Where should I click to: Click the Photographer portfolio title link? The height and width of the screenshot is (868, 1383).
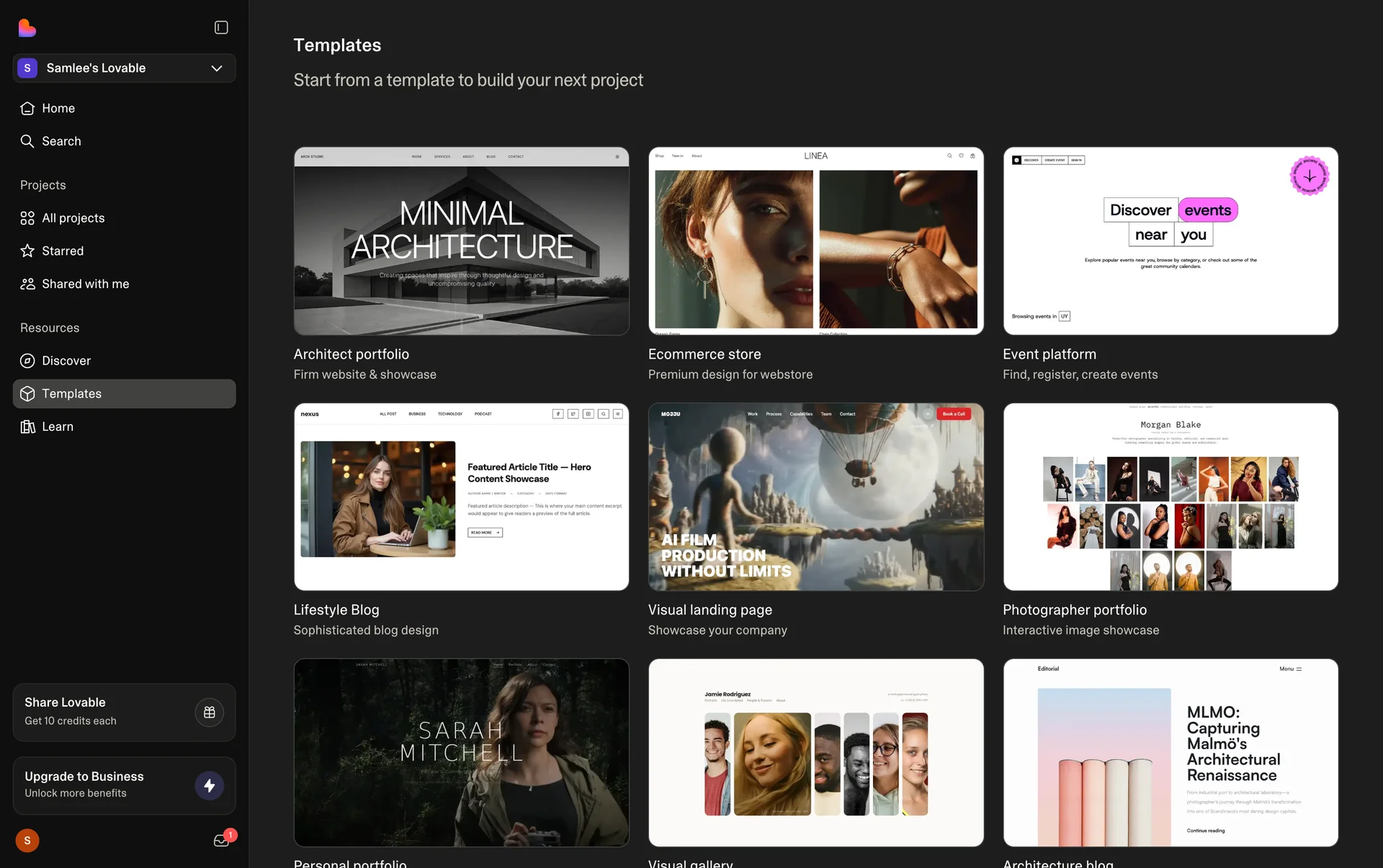point(1074,610)
